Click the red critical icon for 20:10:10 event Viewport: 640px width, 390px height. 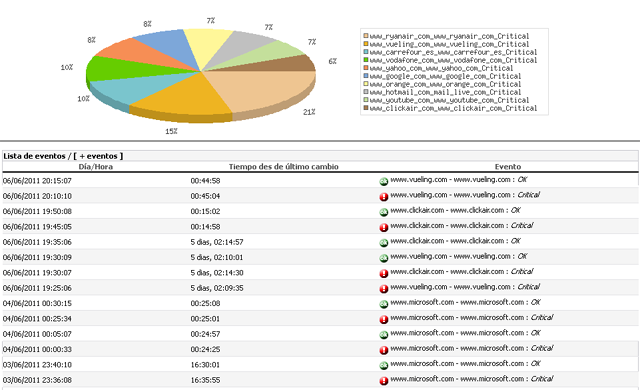pos(384,197)
